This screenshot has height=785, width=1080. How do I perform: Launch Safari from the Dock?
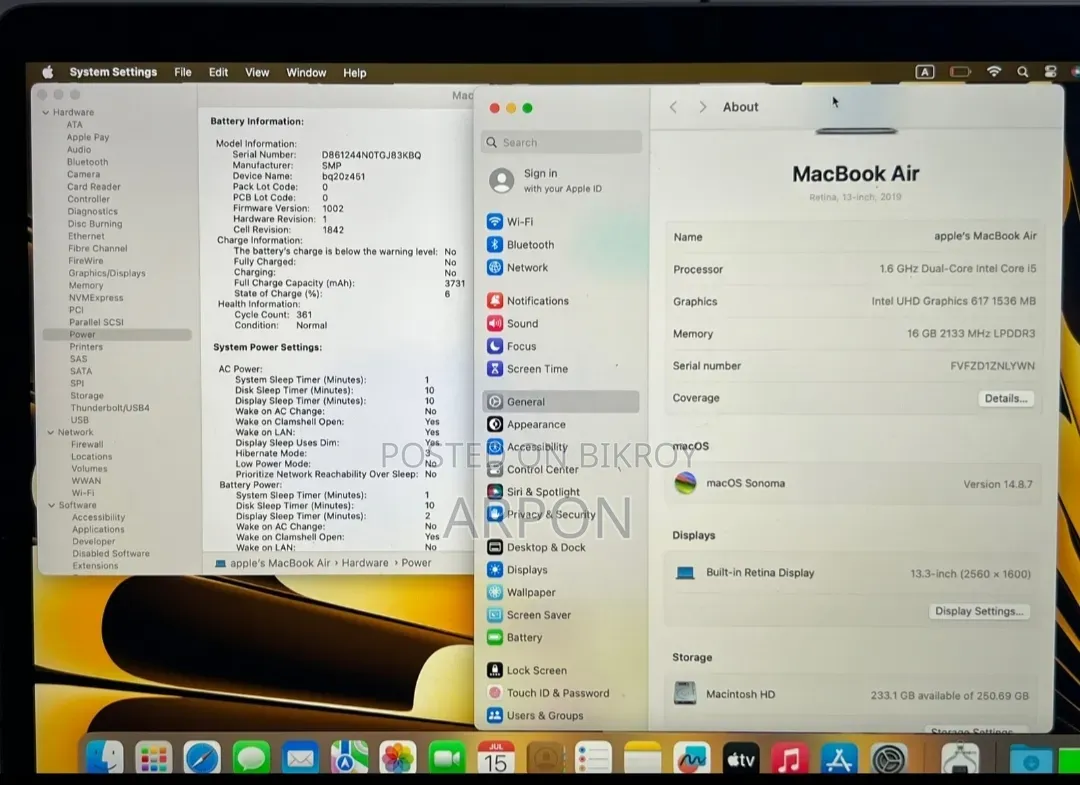point(202,759)
